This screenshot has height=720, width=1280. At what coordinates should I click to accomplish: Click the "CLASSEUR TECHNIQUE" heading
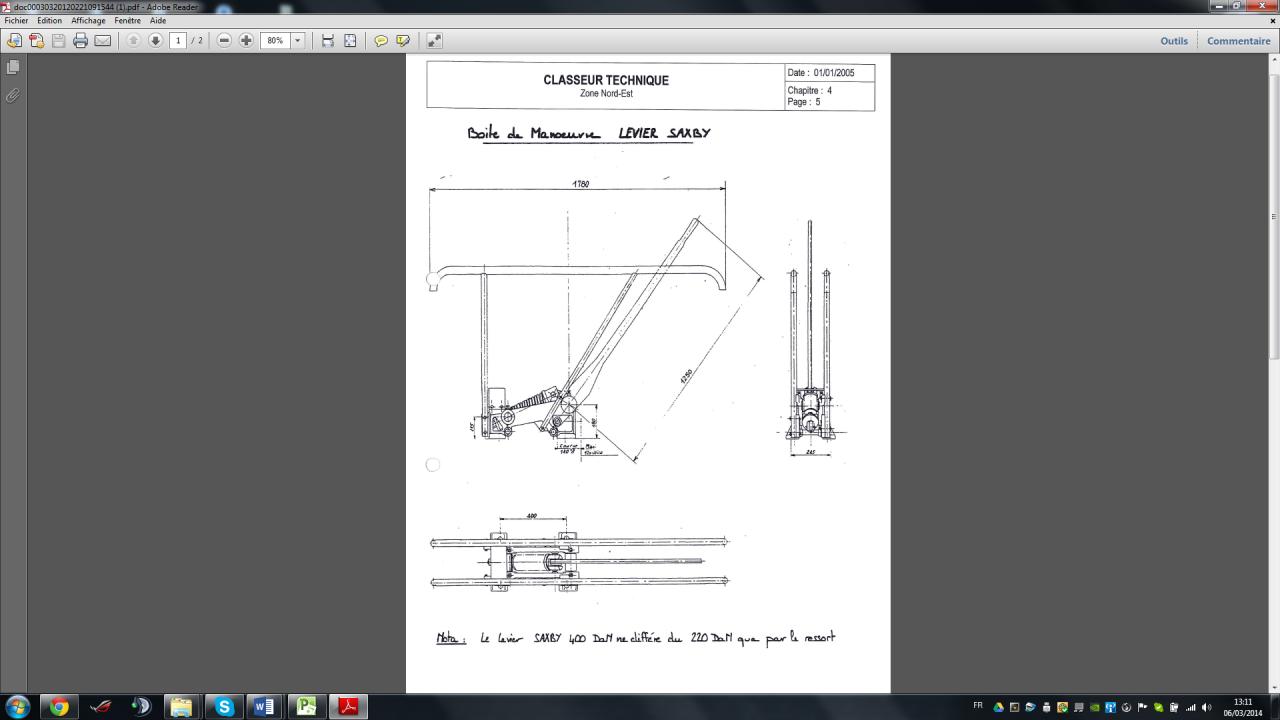tap(606, 80)
